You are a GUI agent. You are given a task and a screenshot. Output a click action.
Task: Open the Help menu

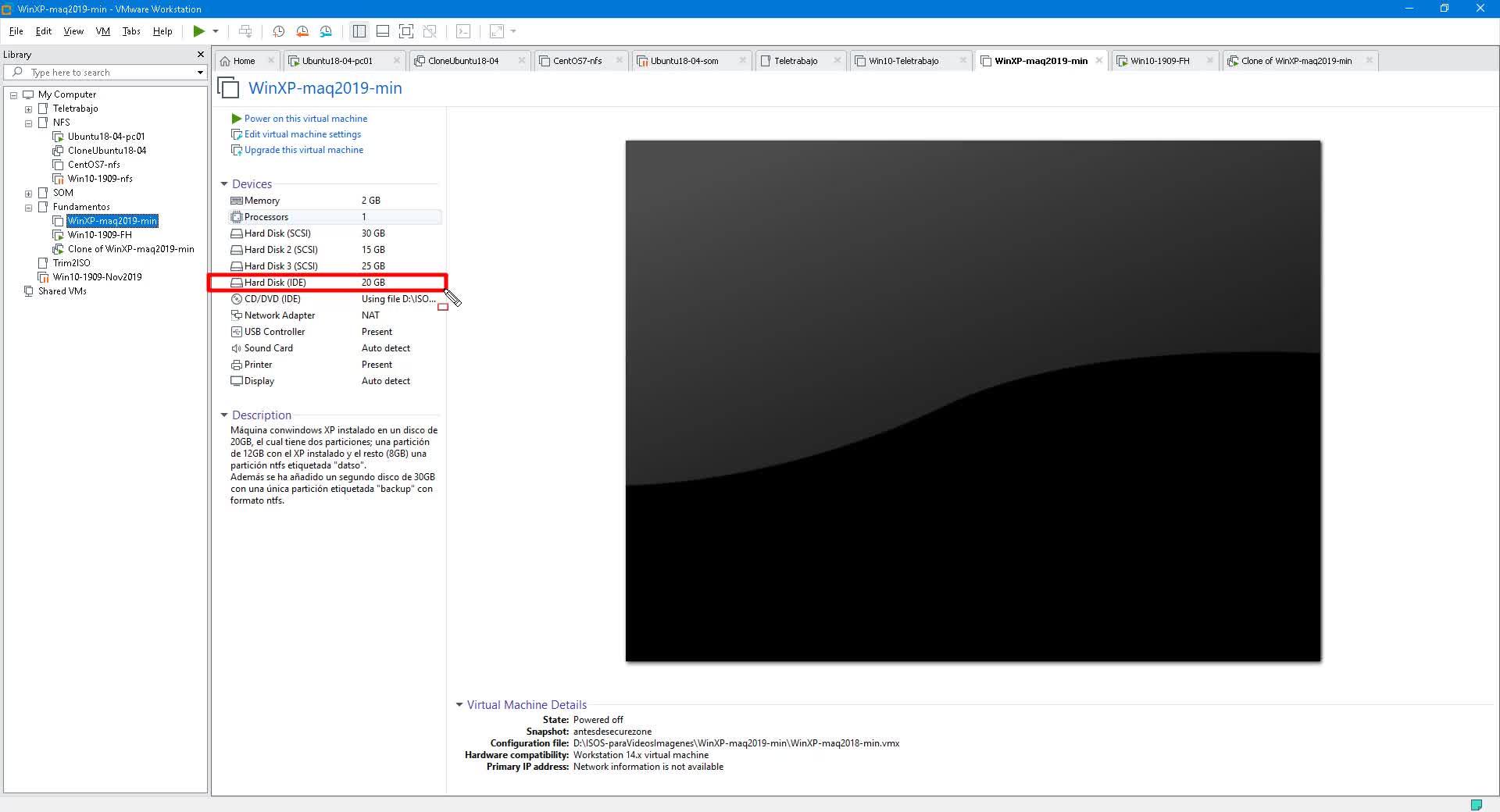(x=162, y=31)
